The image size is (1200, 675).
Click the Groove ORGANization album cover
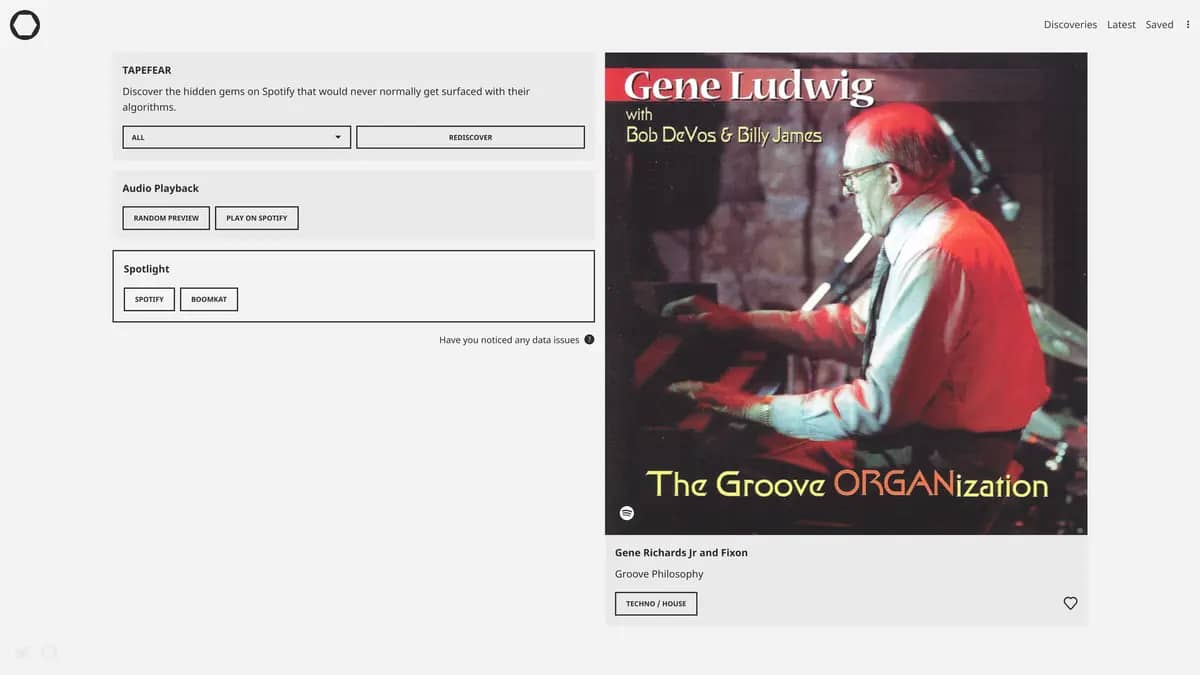[846, 293]
